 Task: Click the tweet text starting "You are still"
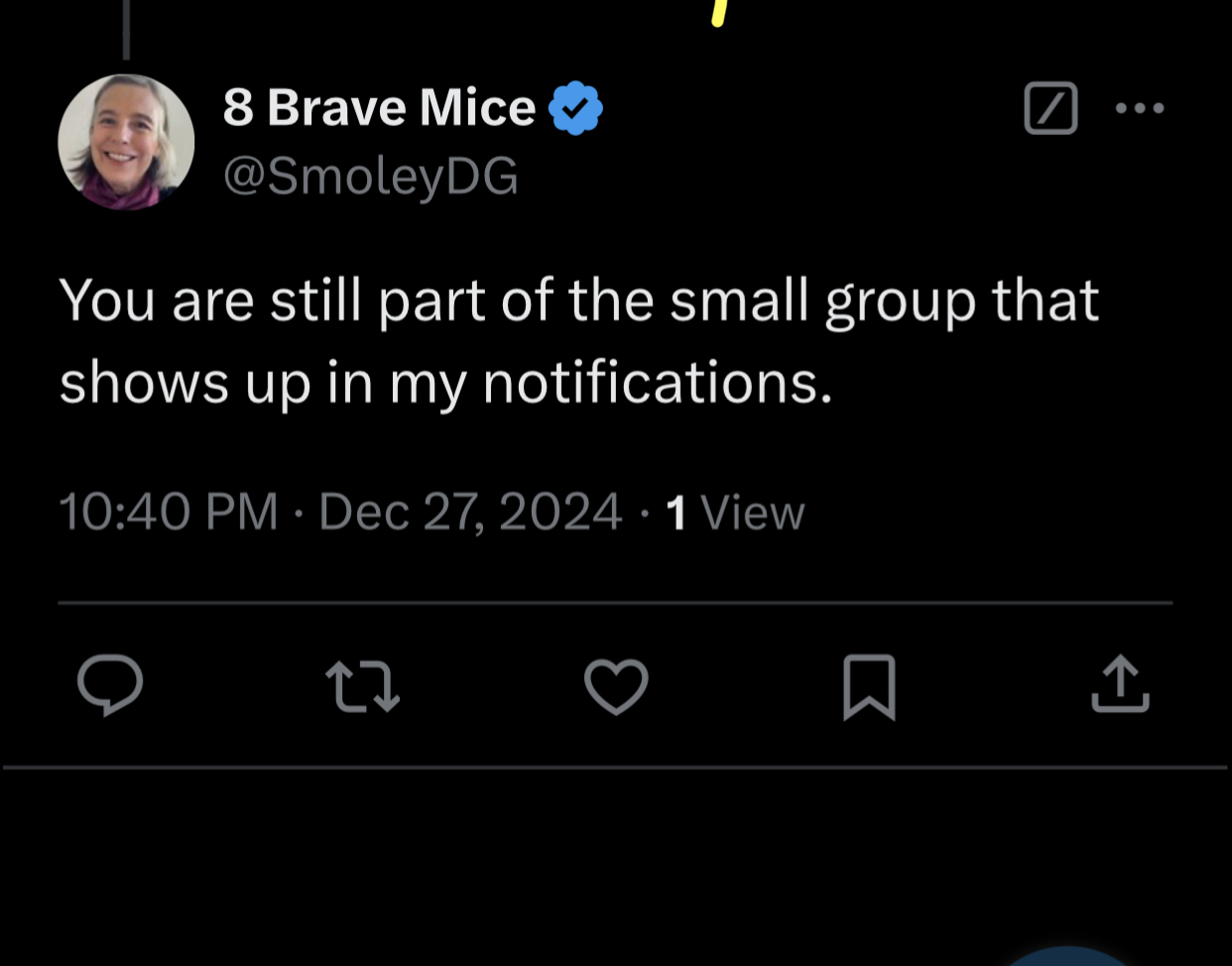coord(578,301)
